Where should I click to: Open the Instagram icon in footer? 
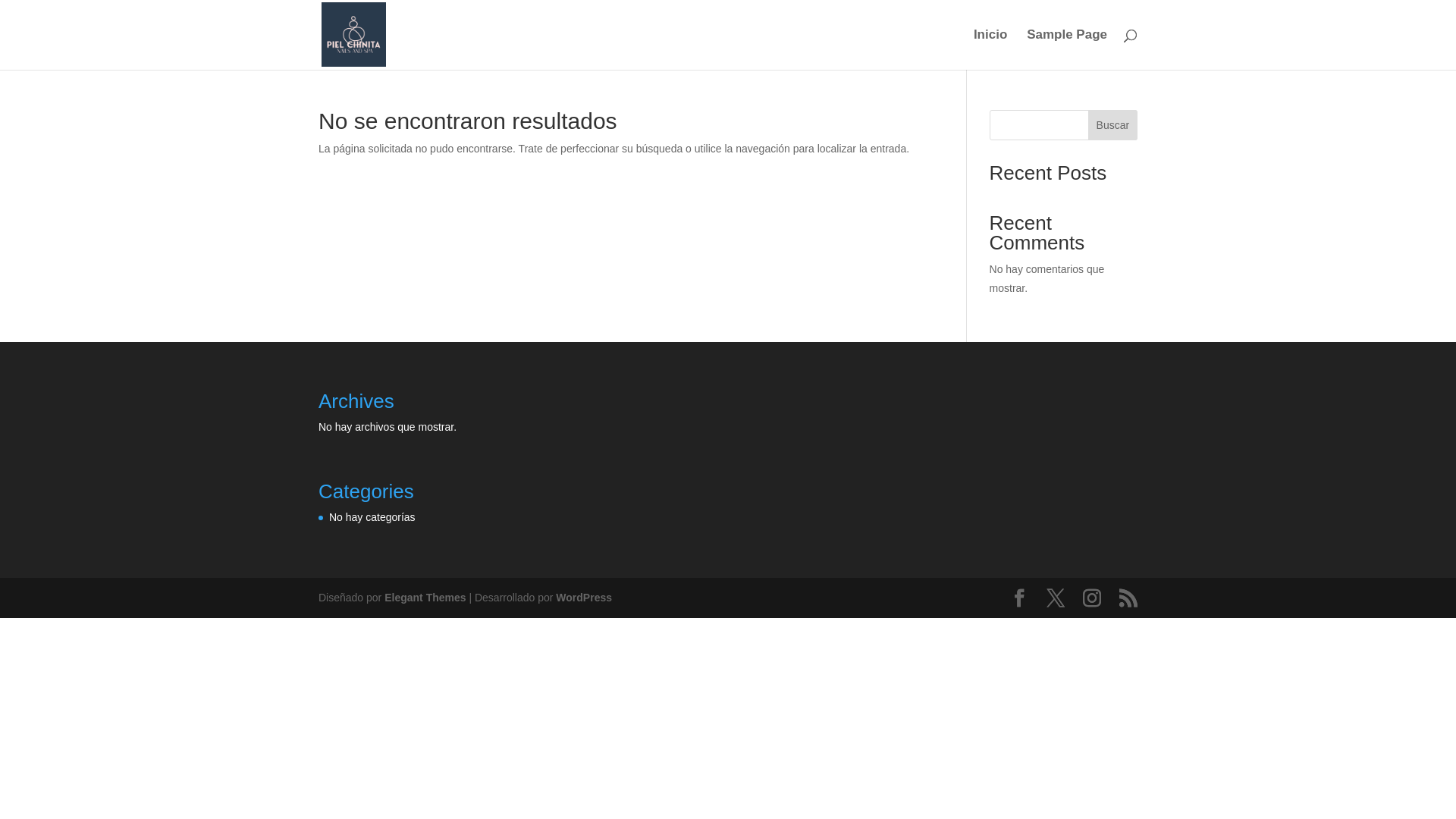pos(1092,598)
